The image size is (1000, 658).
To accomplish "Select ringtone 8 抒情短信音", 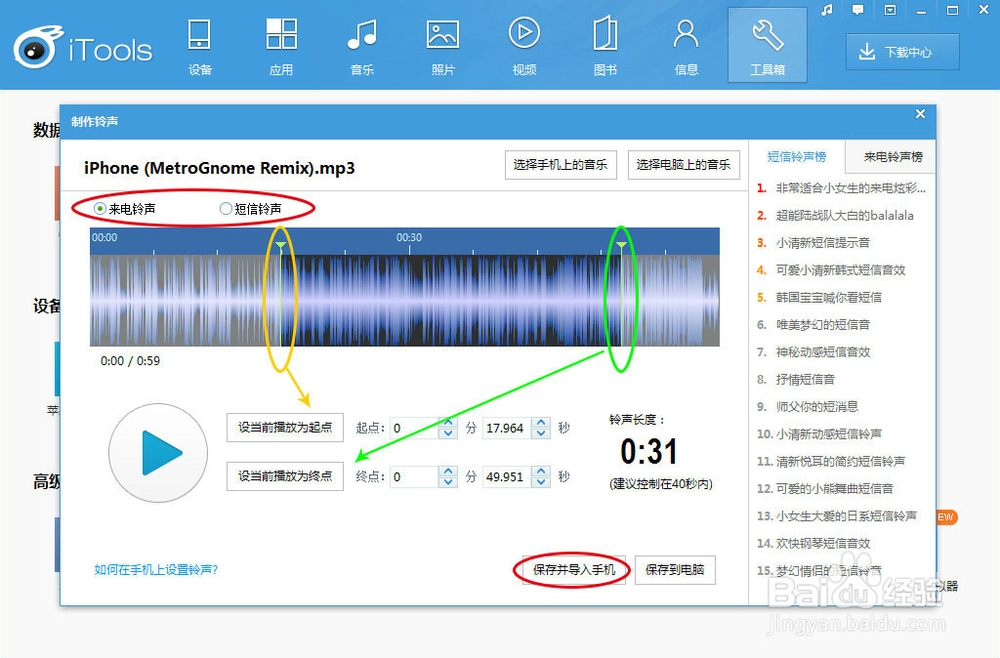I will [796, 379].
